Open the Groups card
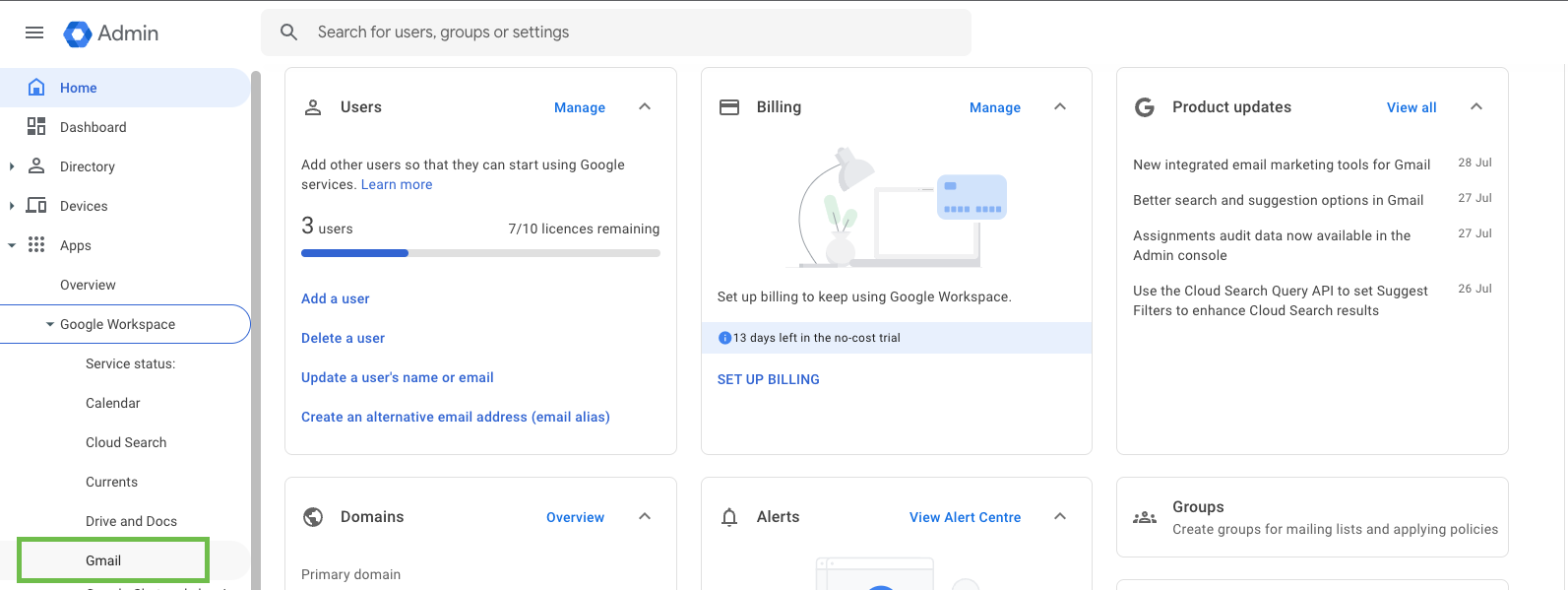This screenshot has height=590, width=1568. (x=1312, y=517)
